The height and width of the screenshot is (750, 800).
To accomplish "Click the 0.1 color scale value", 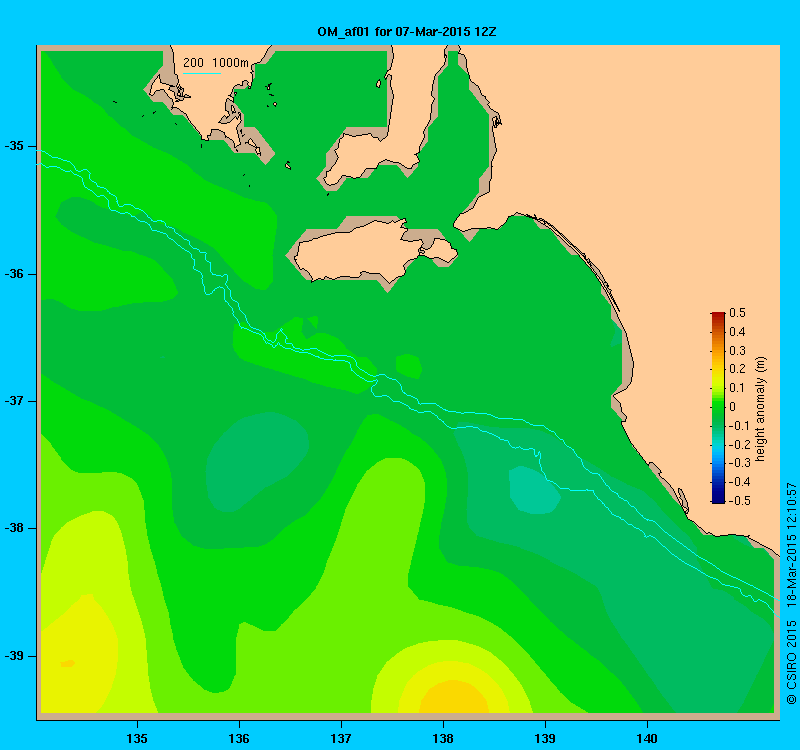I will tap(737, 388).
